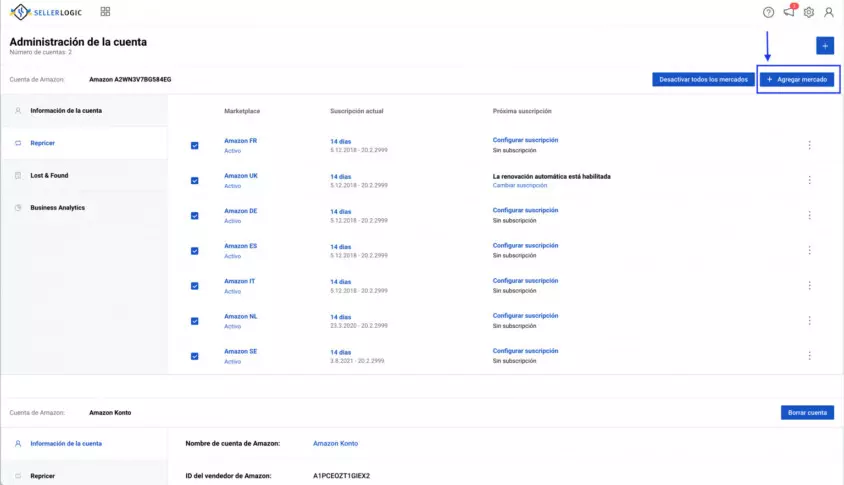This screenshot has height=485, width=844.
Task: Click the Amazon NL marketplace name
Action: coord(240,317)
